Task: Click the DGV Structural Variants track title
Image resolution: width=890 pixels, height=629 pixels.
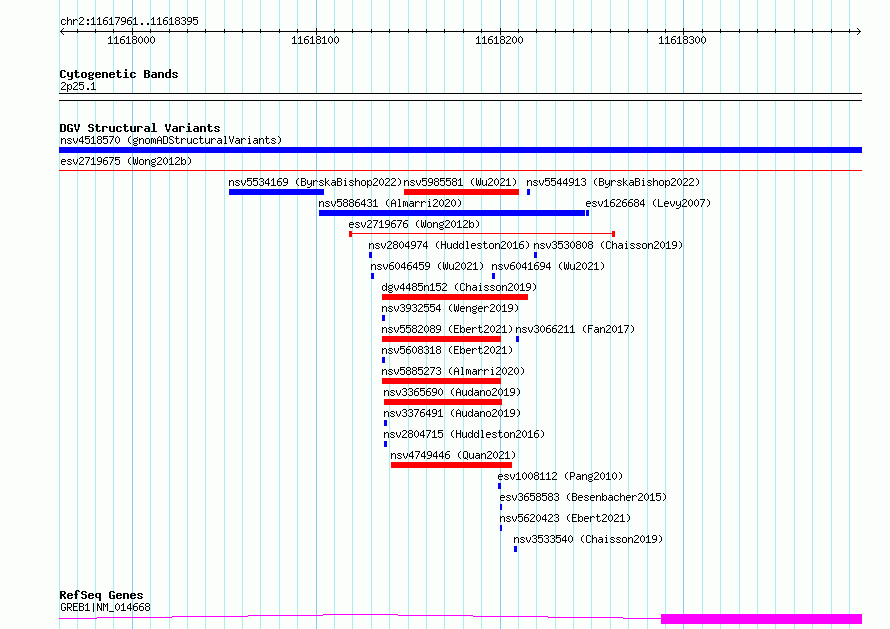Action: (140, 128)
